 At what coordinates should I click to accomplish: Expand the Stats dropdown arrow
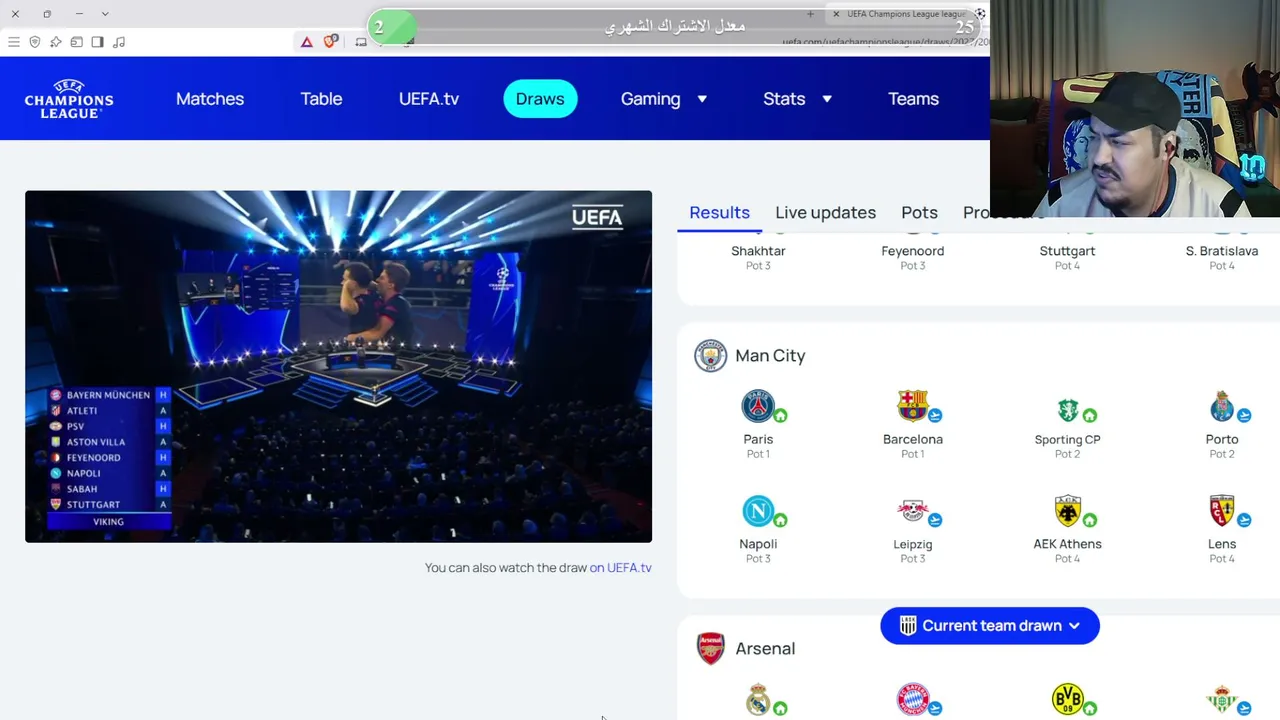[x=827, y=99]
